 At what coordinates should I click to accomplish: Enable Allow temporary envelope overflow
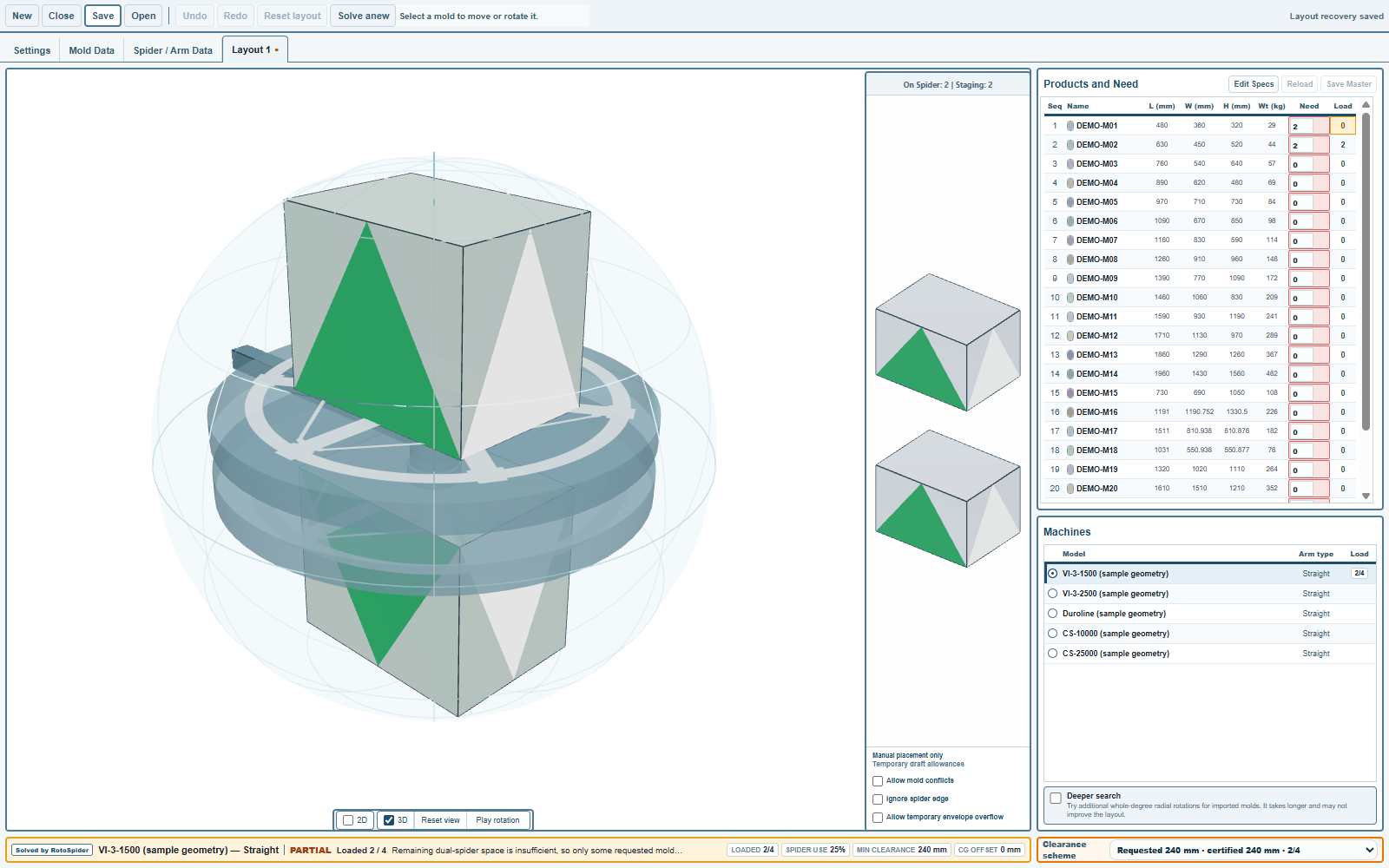tap(878, 818)
